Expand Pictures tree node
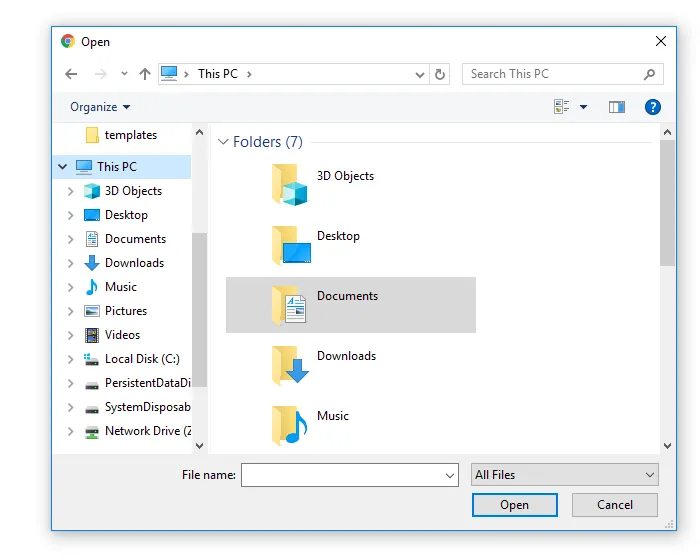Screen dimensions: 700x560 (71, 311)
